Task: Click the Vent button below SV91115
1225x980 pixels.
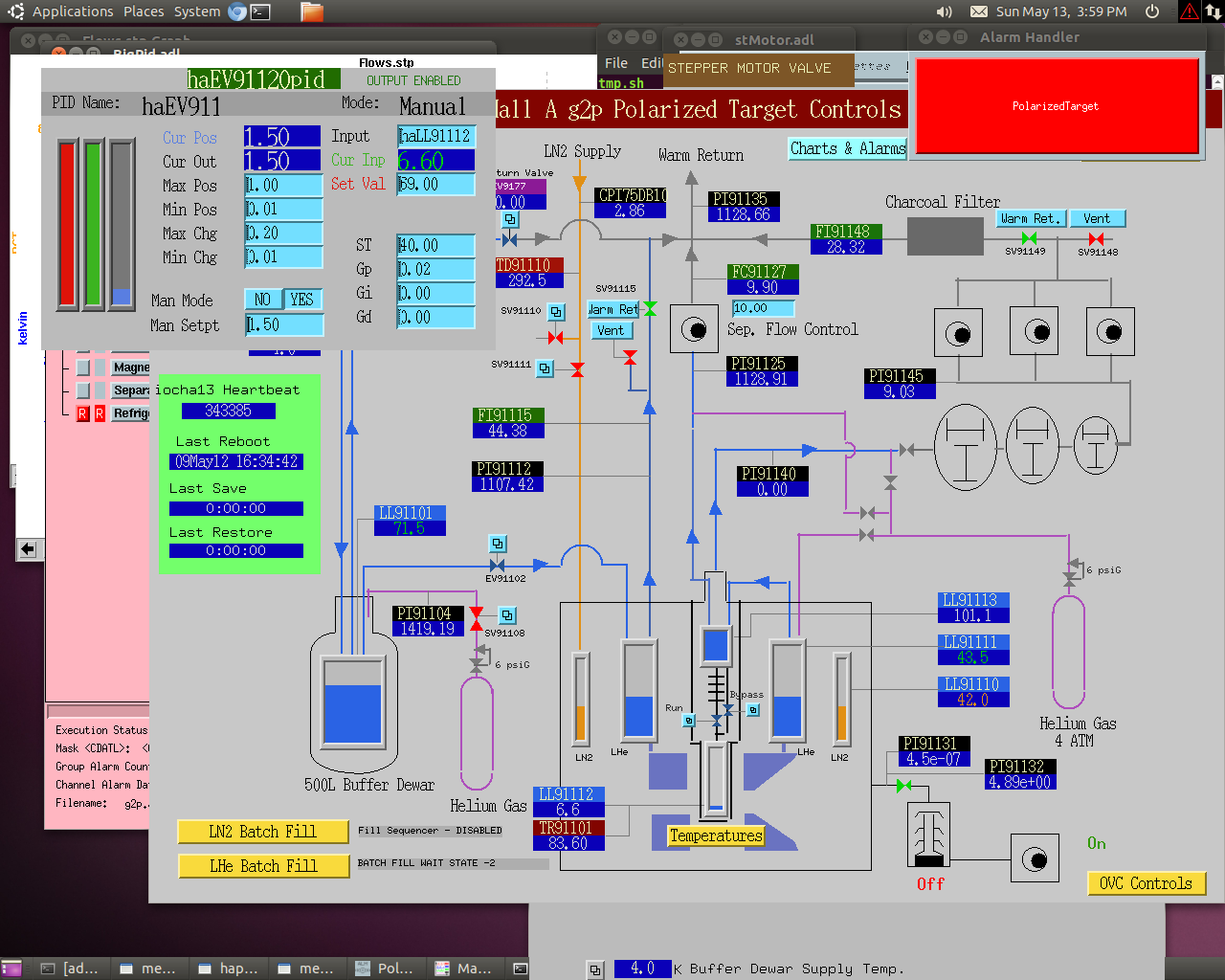Action: coord(611,330)
